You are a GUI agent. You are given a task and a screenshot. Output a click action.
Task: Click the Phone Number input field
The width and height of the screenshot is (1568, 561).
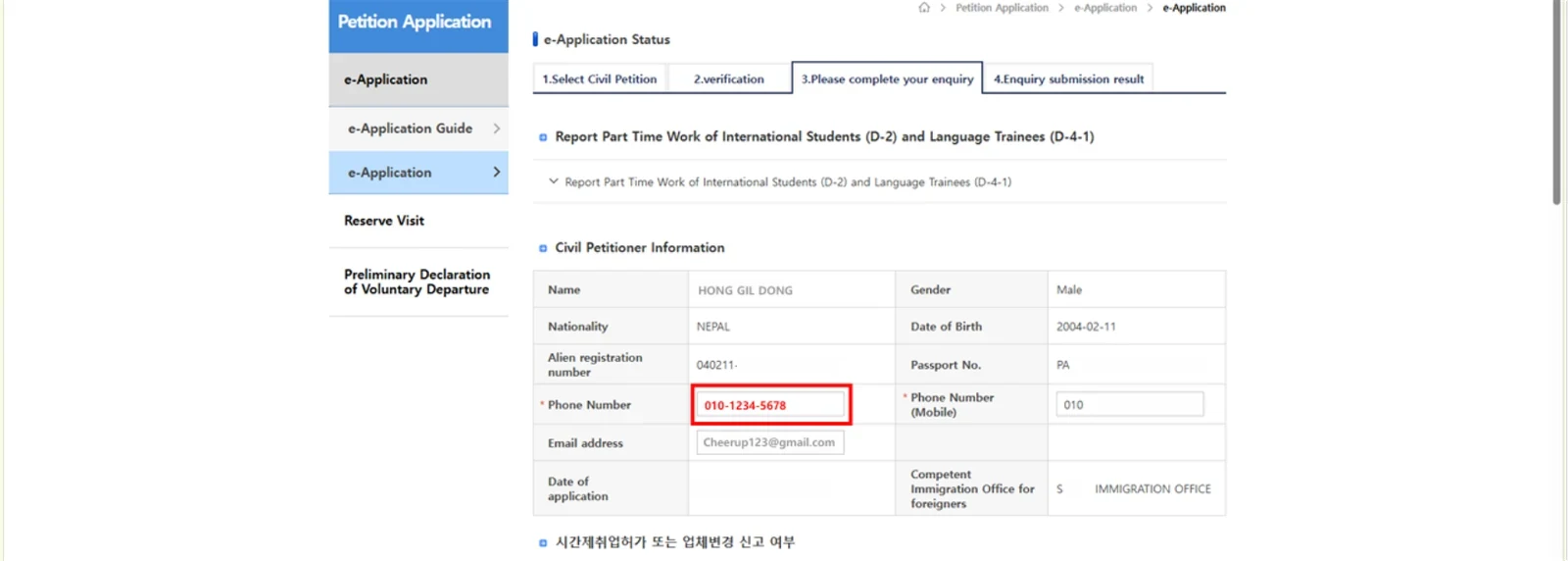(769, 405)
